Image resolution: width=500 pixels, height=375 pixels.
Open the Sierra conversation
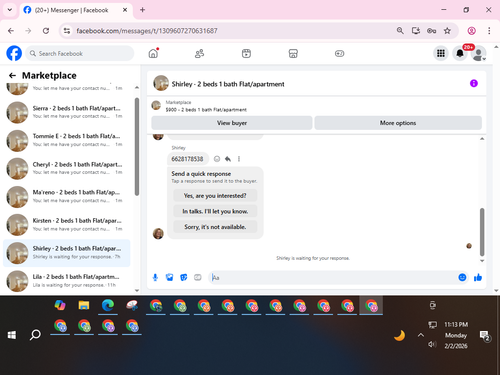tap(67, 112)
